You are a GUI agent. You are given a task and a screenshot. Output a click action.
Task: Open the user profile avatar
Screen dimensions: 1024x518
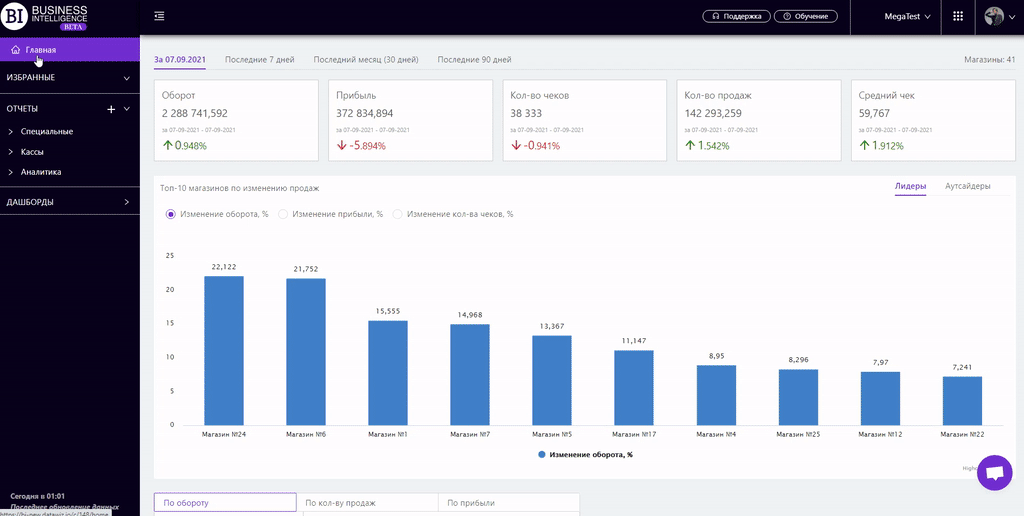[994, 17]
